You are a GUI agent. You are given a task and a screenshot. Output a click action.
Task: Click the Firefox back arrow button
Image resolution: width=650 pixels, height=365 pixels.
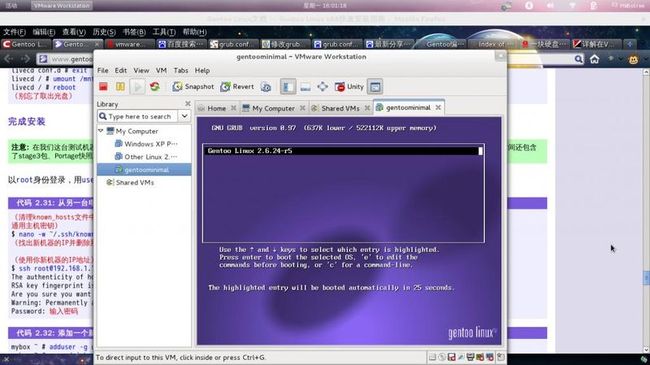tap(9, 59)
